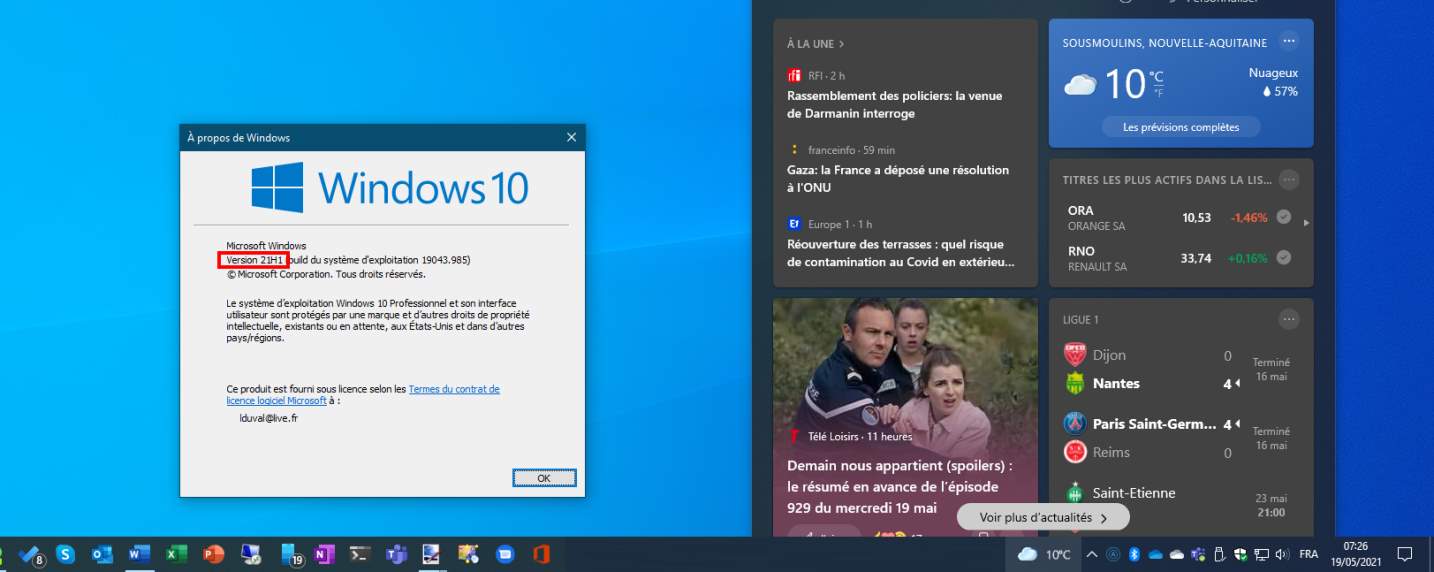
Task: Open network status tray icon
Action: pos(1262,554)
